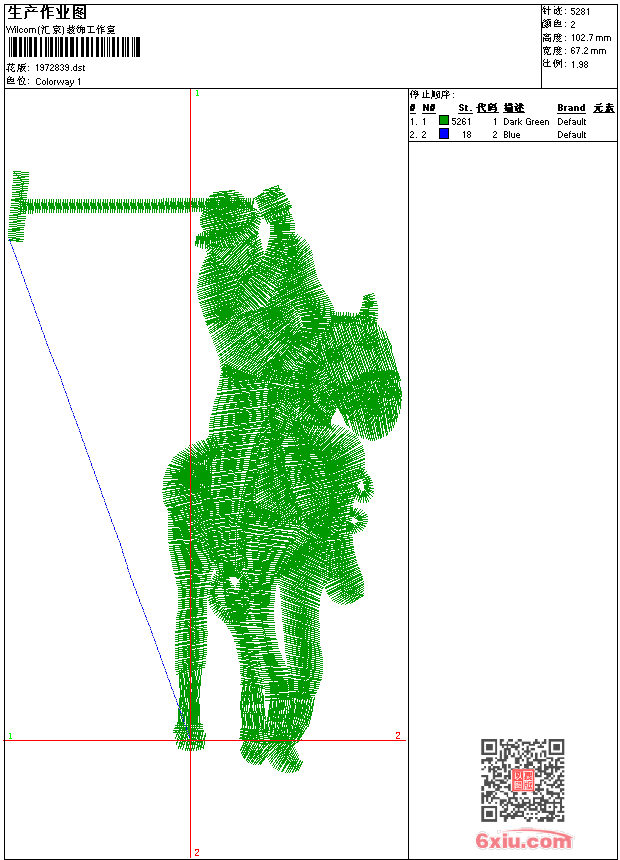This screenshot has height=860, width=620.
Task: Click the colors count '颜色: 2'
Action: pyautogui.click(x=559, y=25)
